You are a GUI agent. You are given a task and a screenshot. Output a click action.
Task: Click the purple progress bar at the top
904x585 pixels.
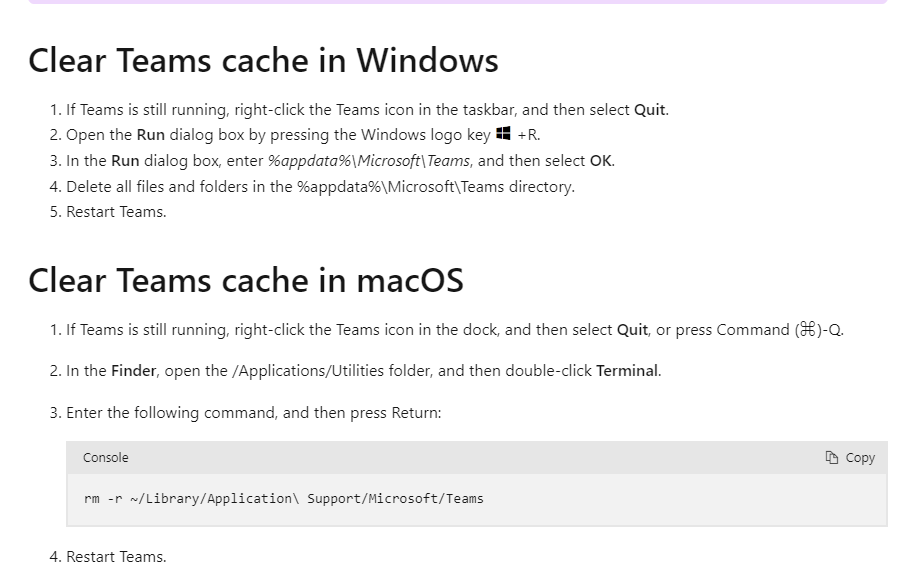point(452,3)
